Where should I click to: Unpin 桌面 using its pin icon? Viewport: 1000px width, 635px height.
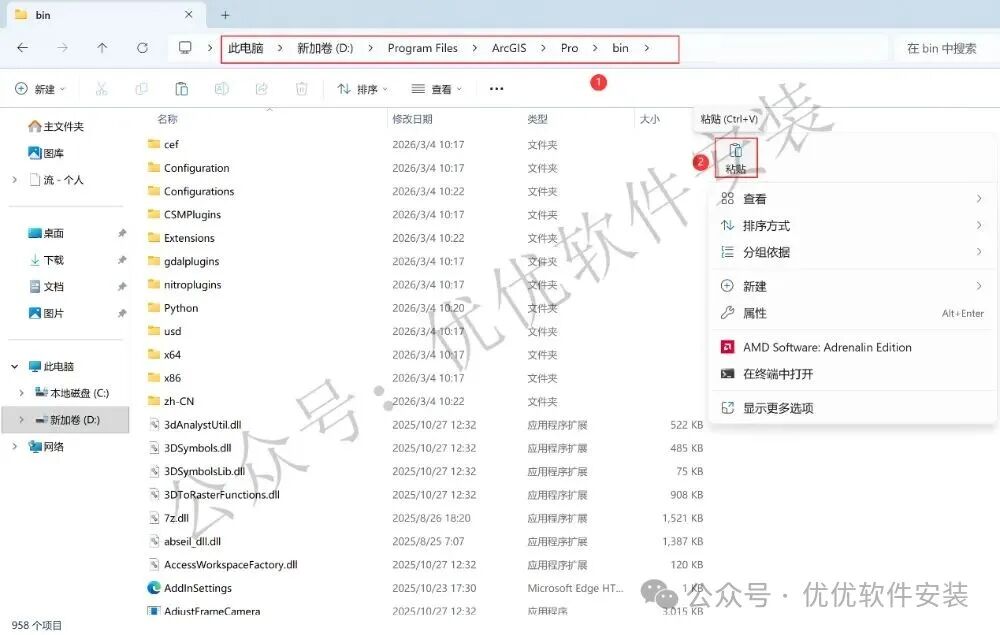click(122, 233)
